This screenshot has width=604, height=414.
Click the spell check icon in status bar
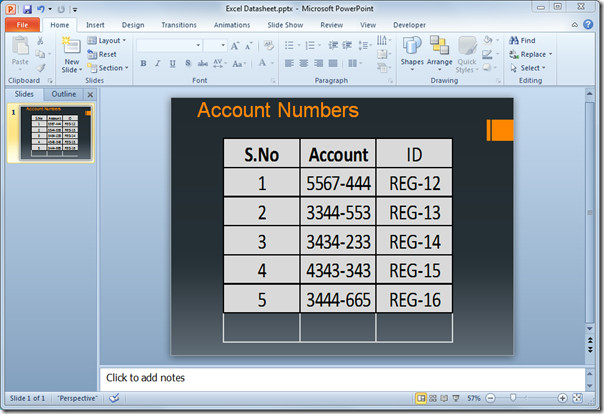114,398
